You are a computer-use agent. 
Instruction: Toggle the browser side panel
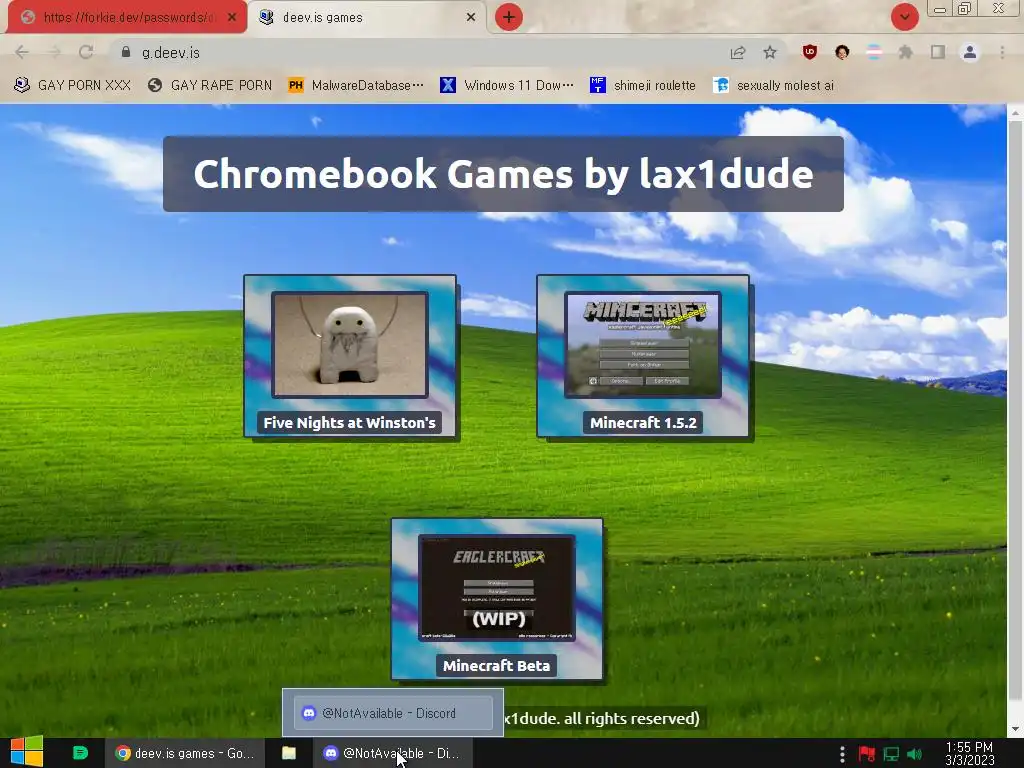click(938, 52)
